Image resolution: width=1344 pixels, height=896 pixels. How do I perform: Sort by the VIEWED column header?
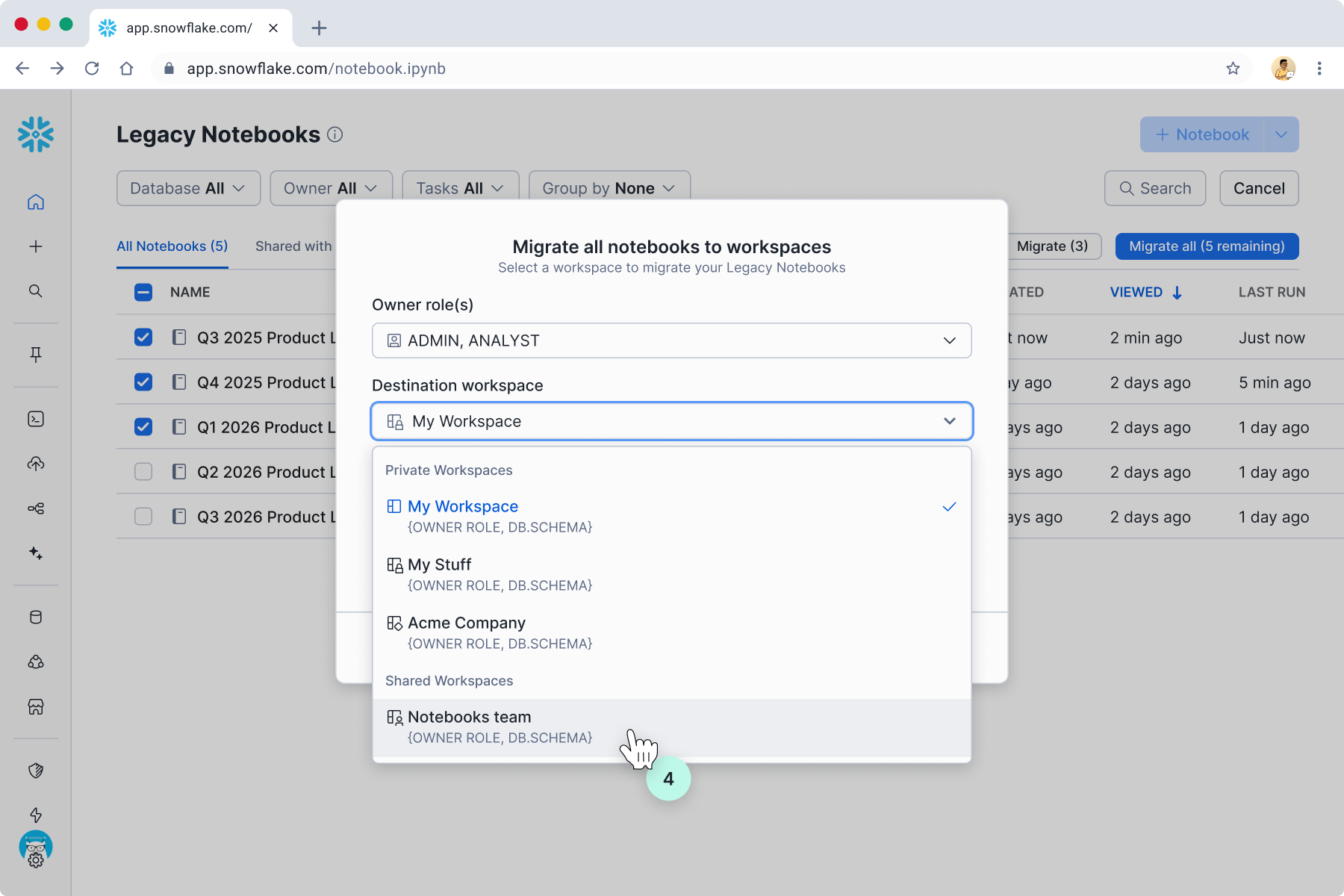tap(1145, 292)
